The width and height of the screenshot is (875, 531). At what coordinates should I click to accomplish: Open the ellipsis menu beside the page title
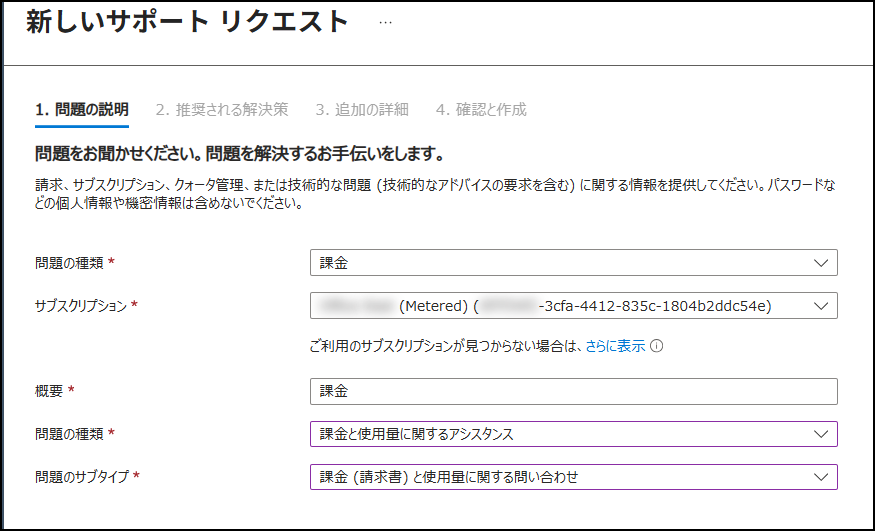tap(385, 23)
